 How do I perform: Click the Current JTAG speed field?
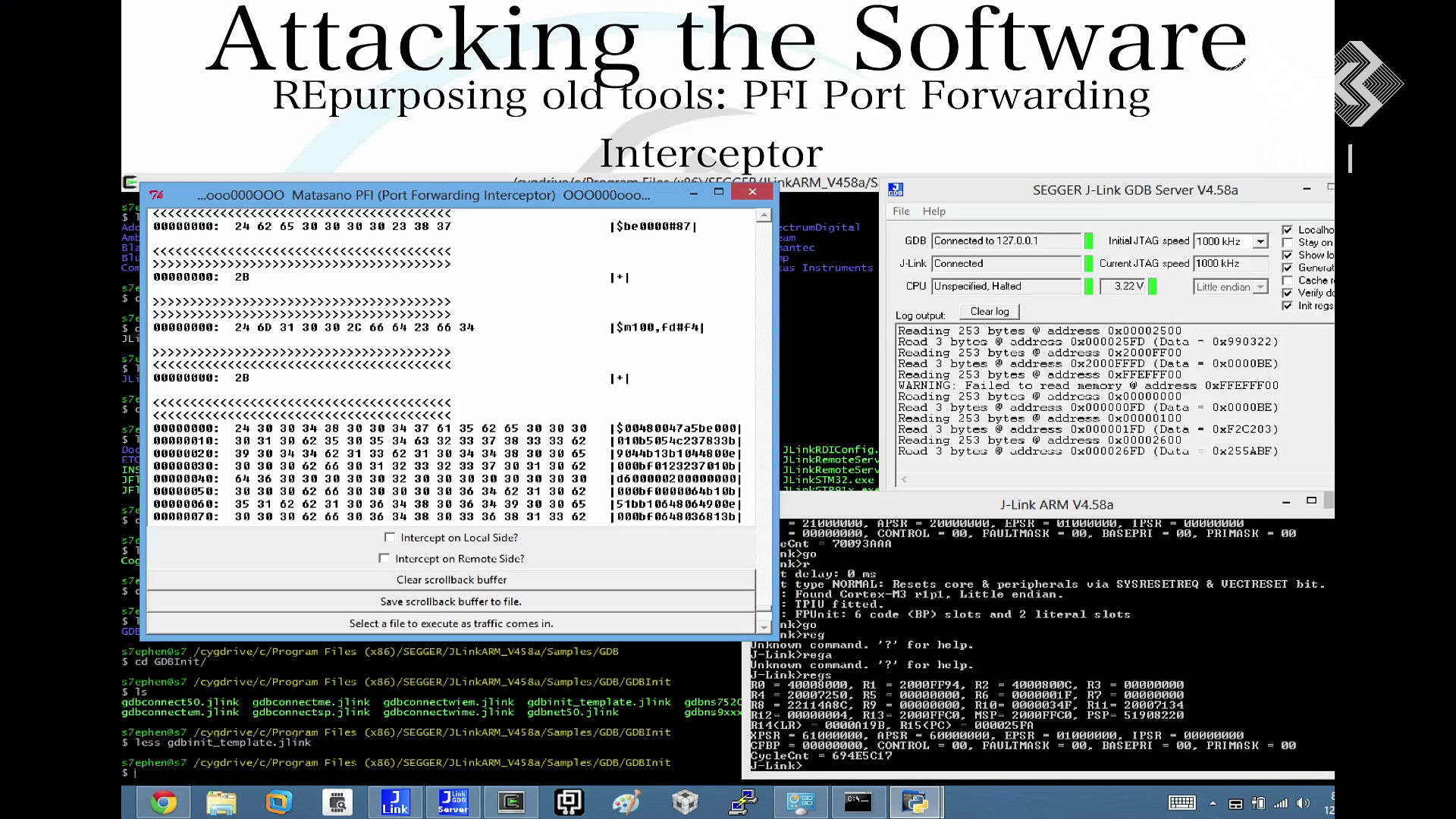(x=1231, y=264)
